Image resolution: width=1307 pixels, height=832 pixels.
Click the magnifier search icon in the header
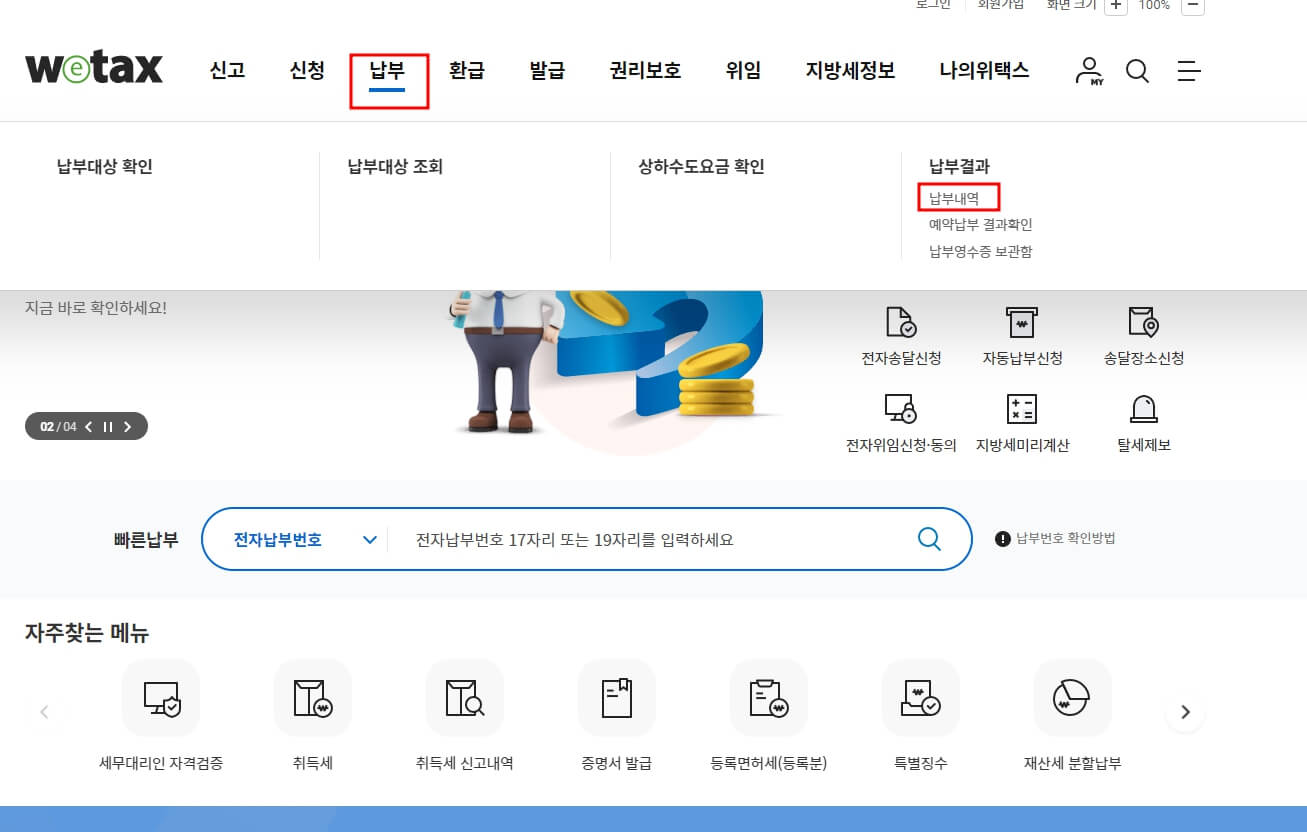tap(1137, 70)
